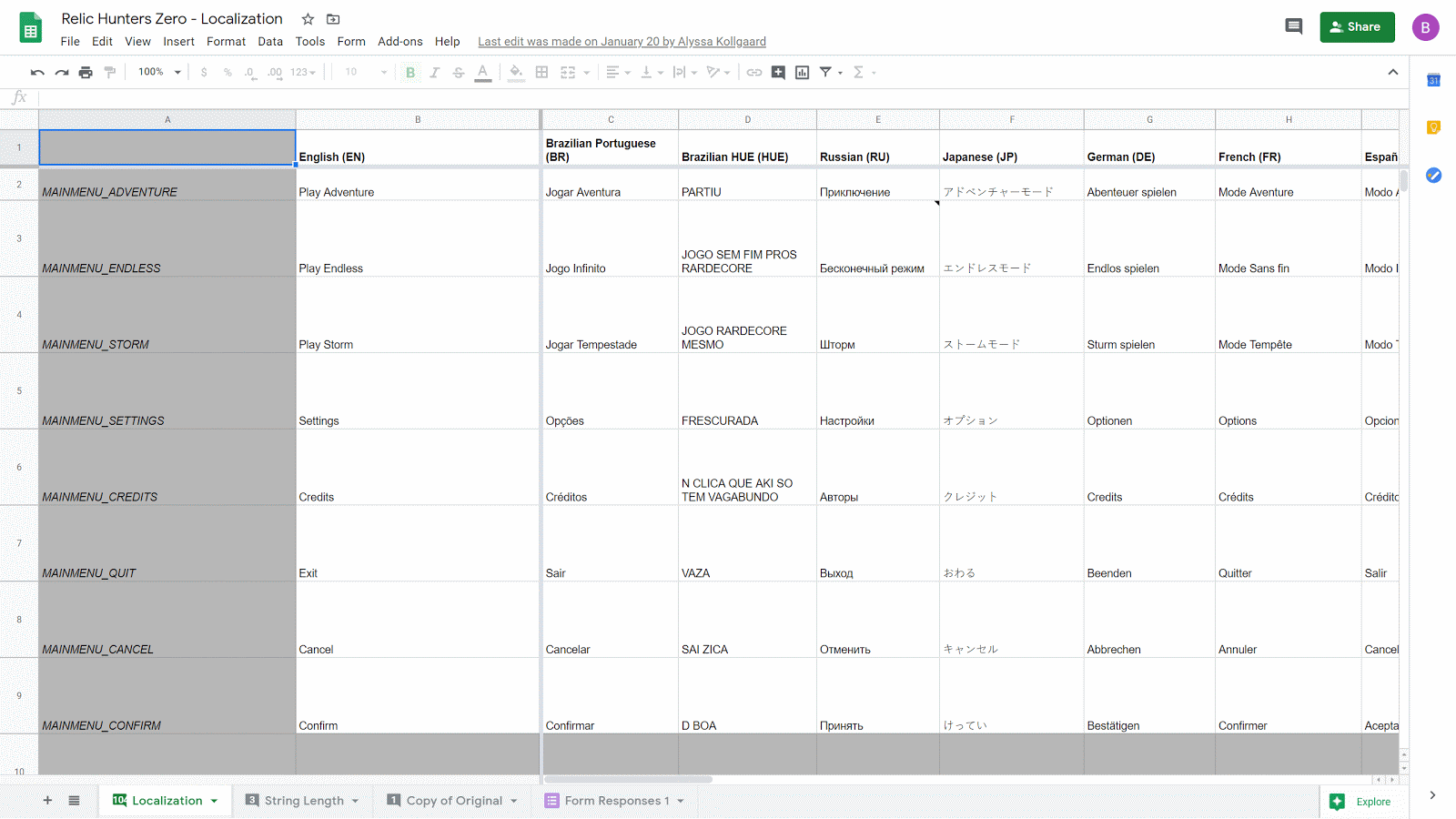This screenshot has width=1456, height=819.
Task: Click the Insert link icon
Action: [753, 72]
